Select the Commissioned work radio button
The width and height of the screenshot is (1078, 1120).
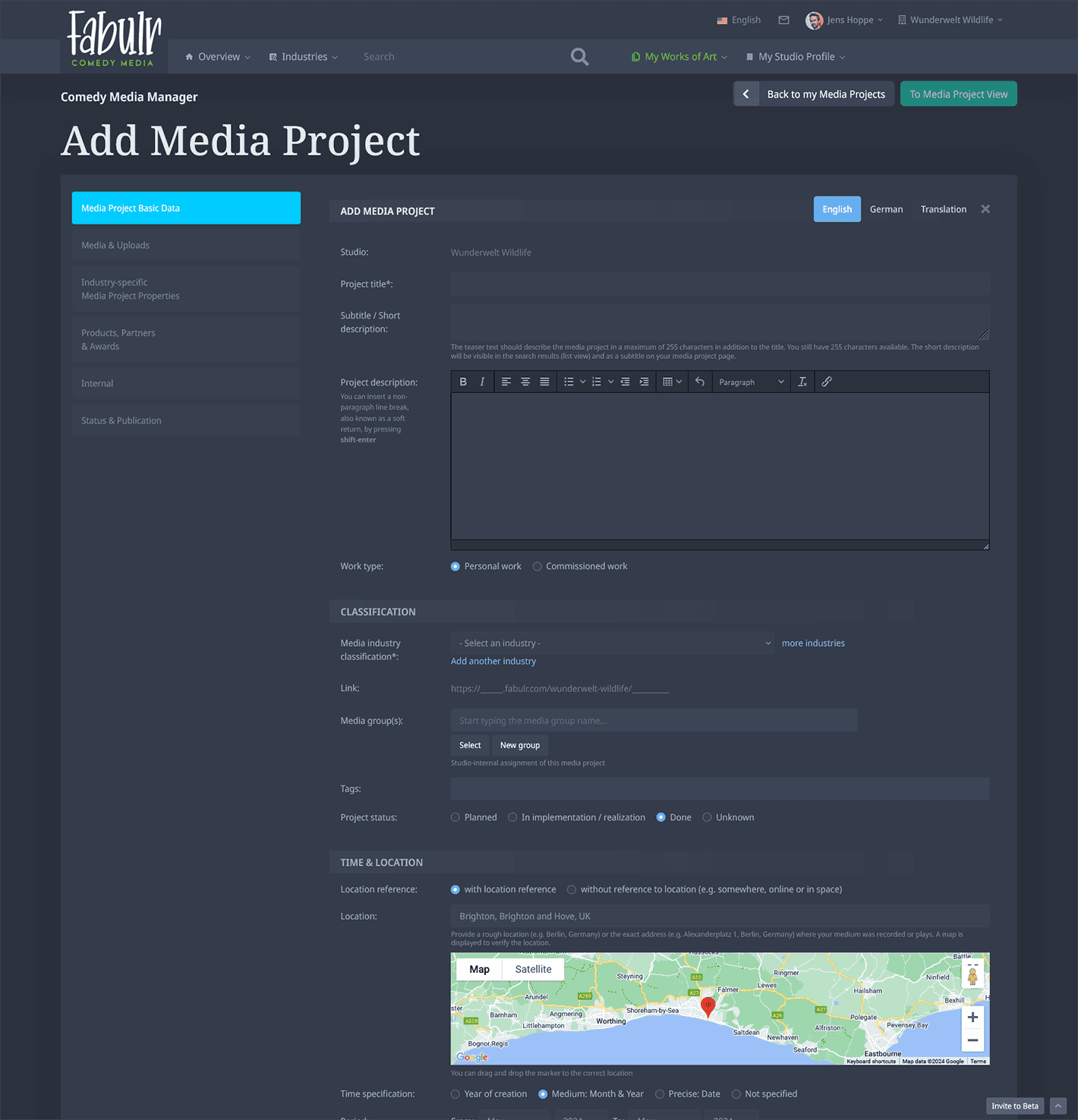(x=537, y=566)
